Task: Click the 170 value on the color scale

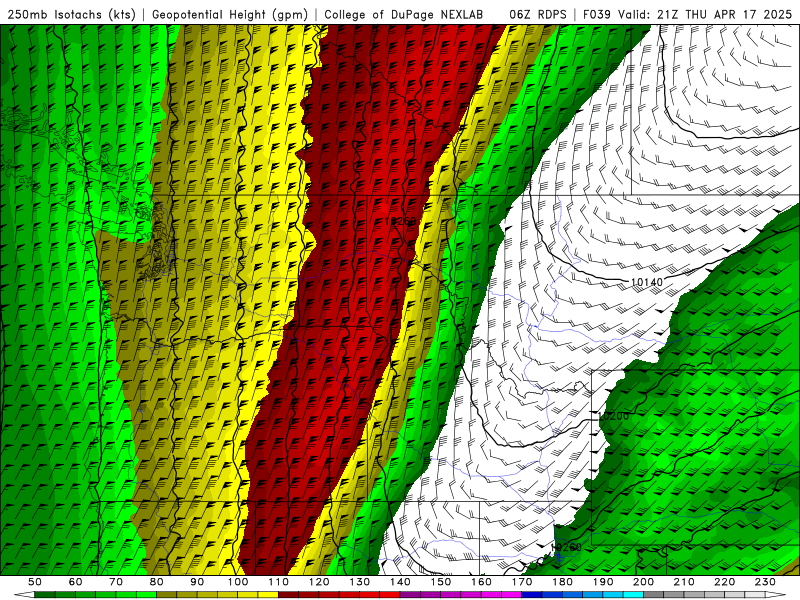Action: coord(522,582)
